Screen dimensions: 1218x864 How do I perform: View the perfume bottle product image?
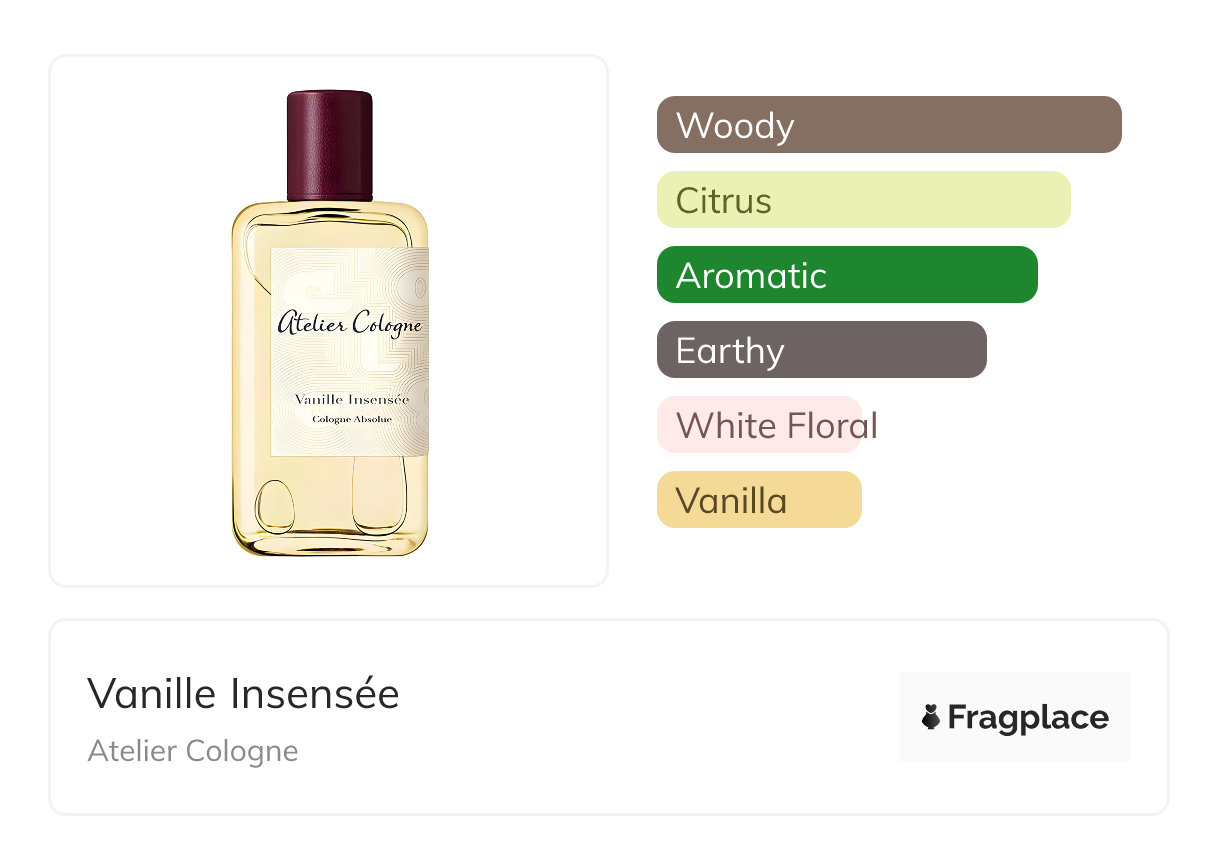tap(330, 323)
